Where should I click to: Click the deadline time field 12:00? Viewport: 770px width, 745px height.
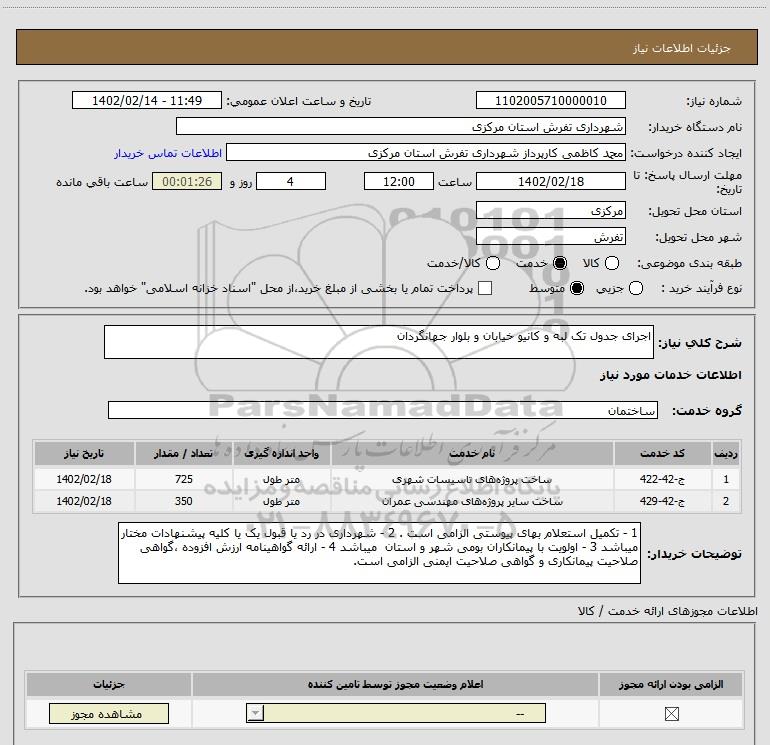click(399, 181)
